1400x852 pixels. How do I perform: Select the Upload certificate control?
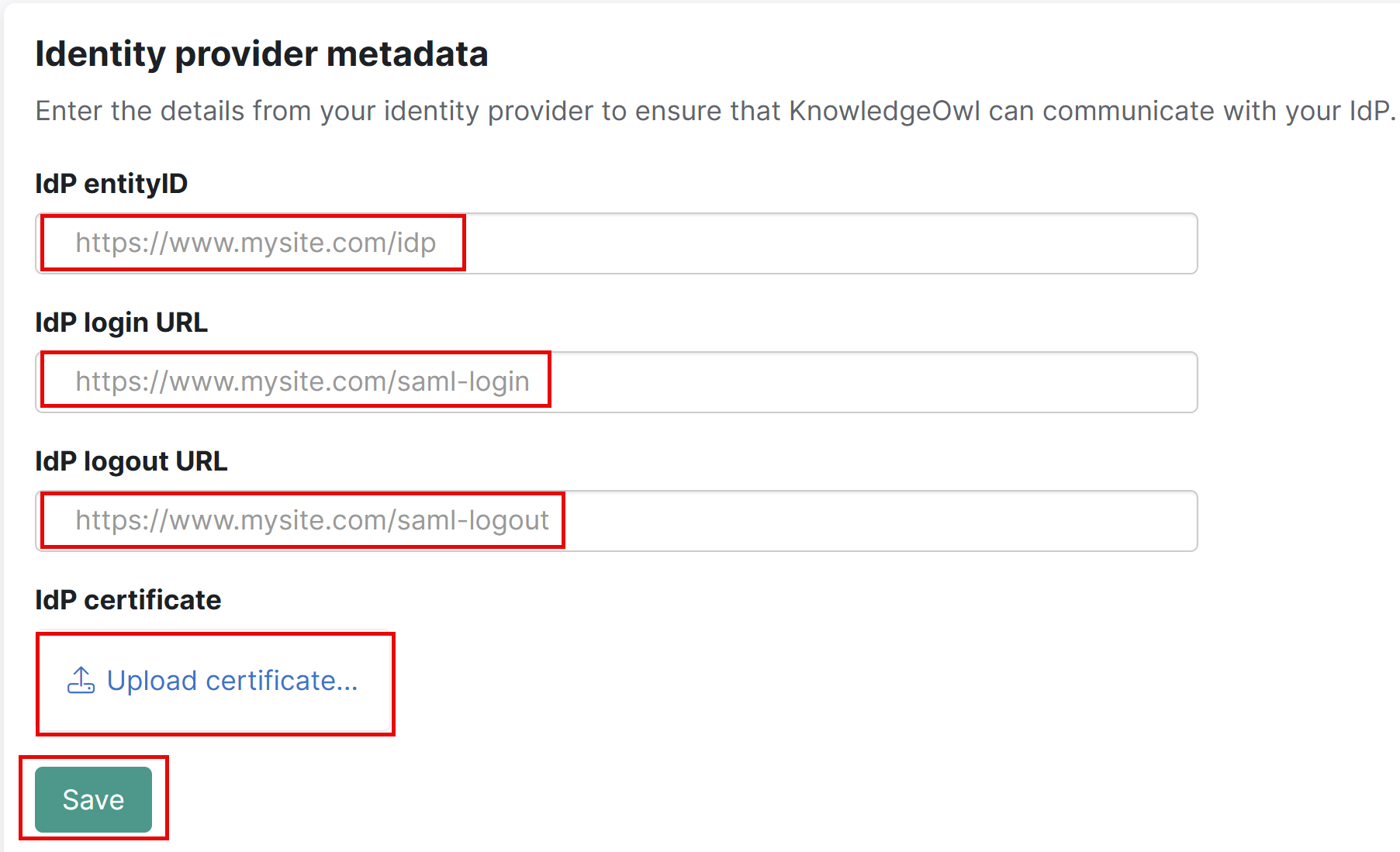(213, 682)
